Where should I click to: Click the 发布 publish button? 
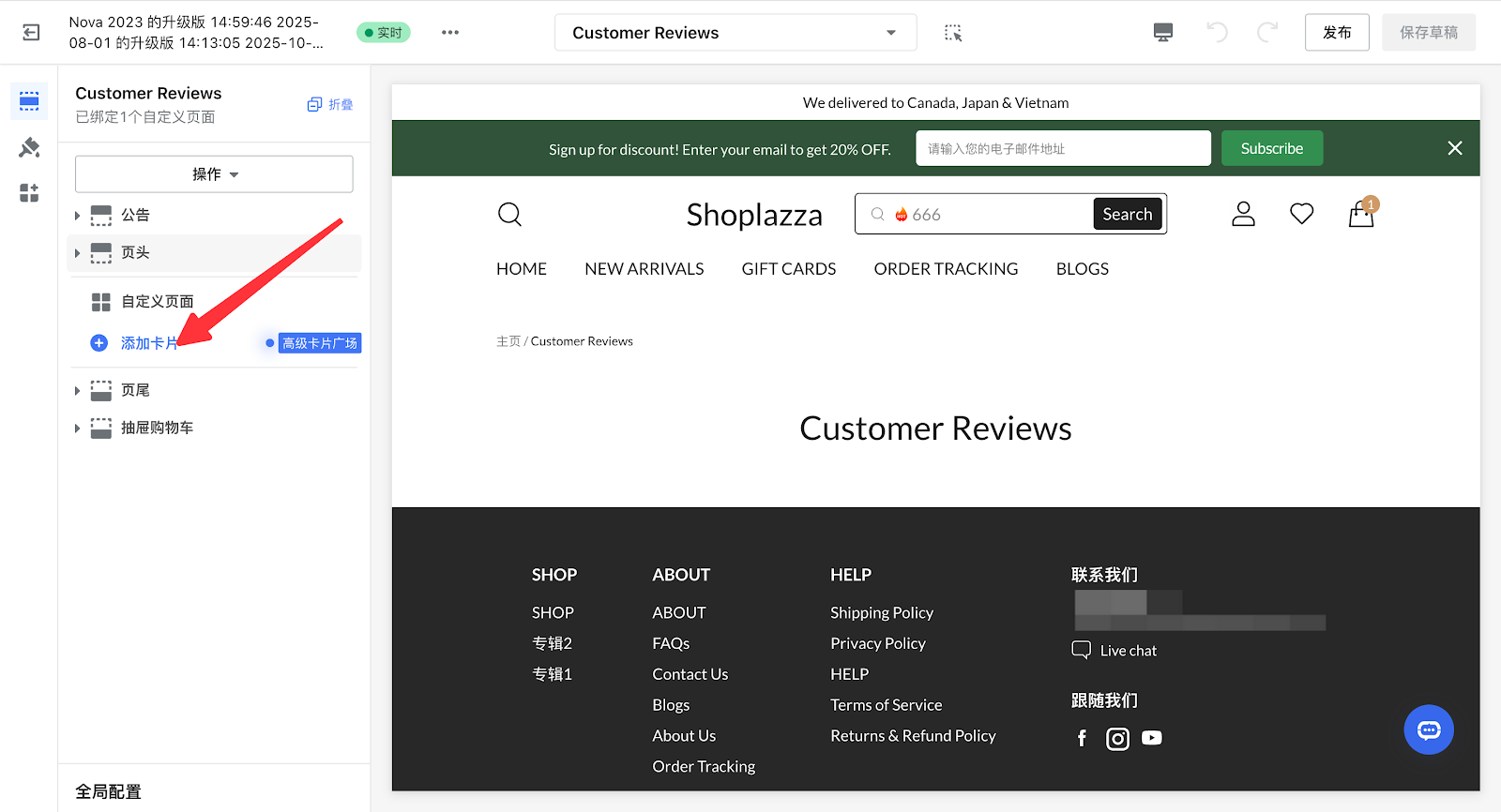(1336, 33)
